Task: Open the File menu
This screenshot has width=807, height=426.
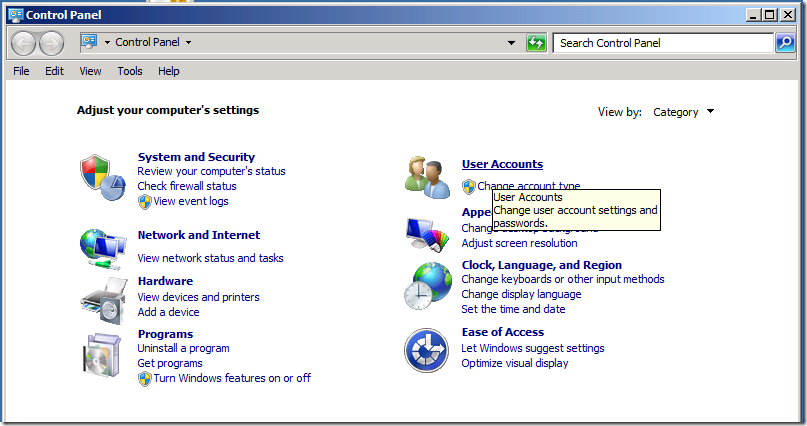Action: pos(21,71)
